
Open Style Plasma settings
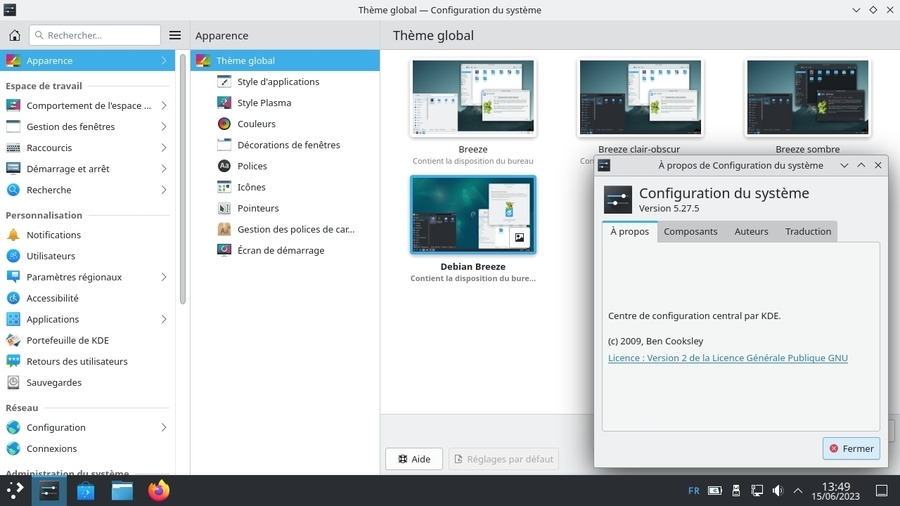pos(285,103)
